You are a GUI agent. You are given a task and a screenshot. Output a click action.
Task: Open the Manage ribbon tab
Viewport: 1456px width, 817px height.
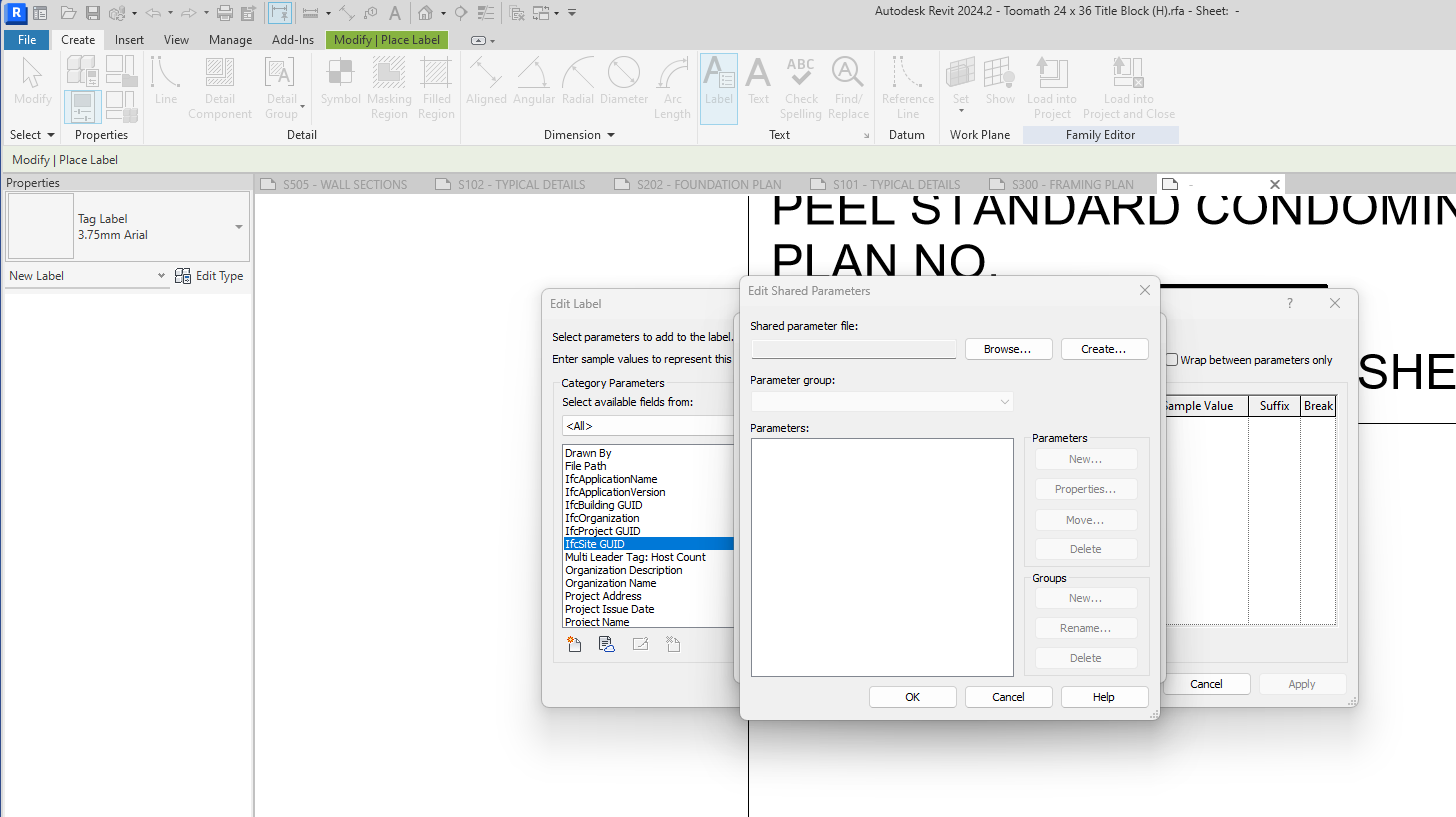[230, 40]
